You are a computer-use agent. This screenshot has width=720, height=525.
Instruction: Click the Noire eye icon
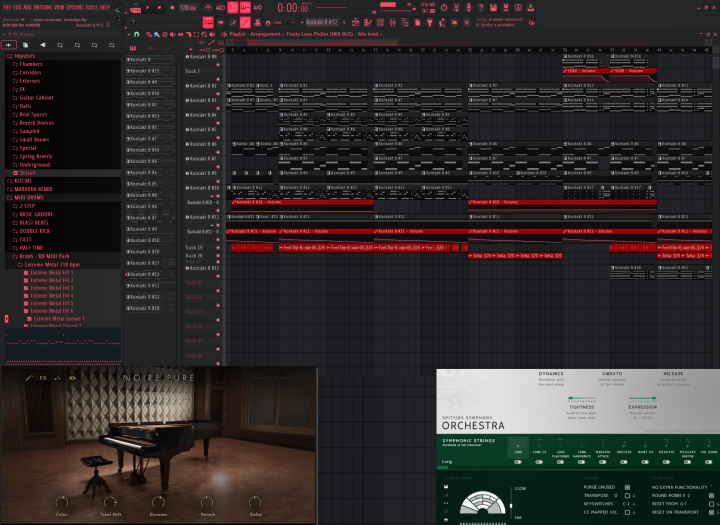[x=73, y=378]
